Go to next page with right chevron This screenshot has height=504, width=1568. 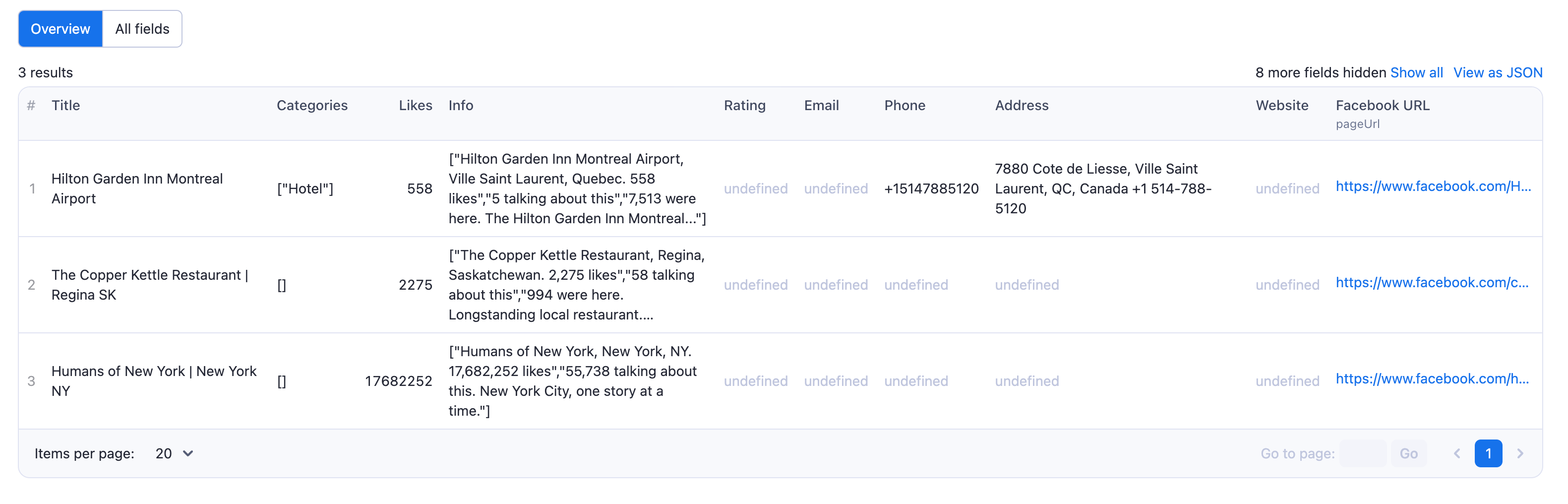(1520, 453)
